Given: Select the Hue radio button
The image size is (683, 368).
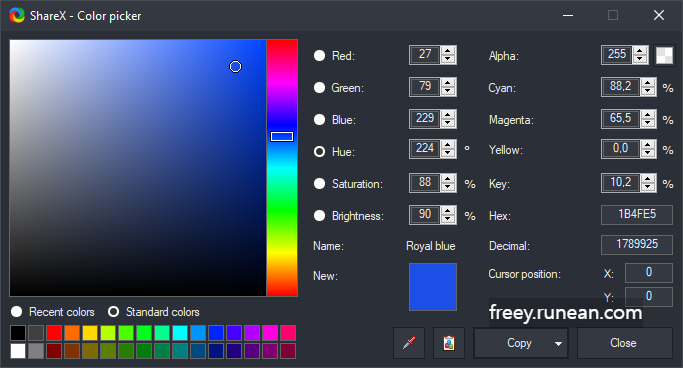Looking at the screenshot, I should tap(319, 152).
